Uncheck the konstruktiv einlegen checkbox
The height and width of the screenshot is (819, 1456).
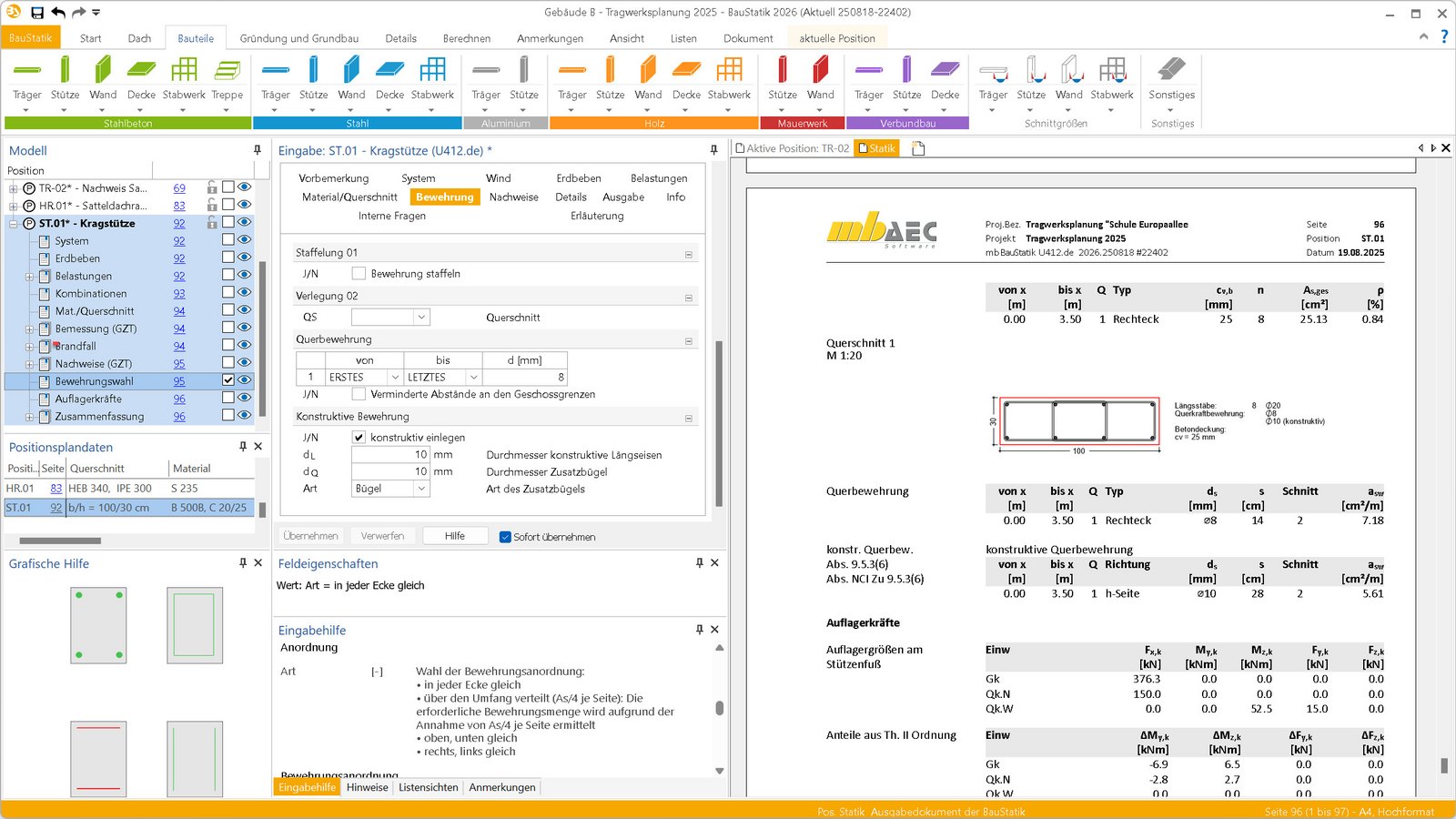coord(359,438)
